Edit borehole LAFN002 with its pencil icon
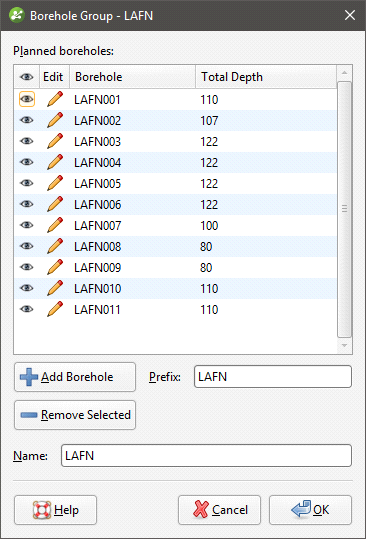This screenshot has height=539, width=366. [x=55, y=120]
